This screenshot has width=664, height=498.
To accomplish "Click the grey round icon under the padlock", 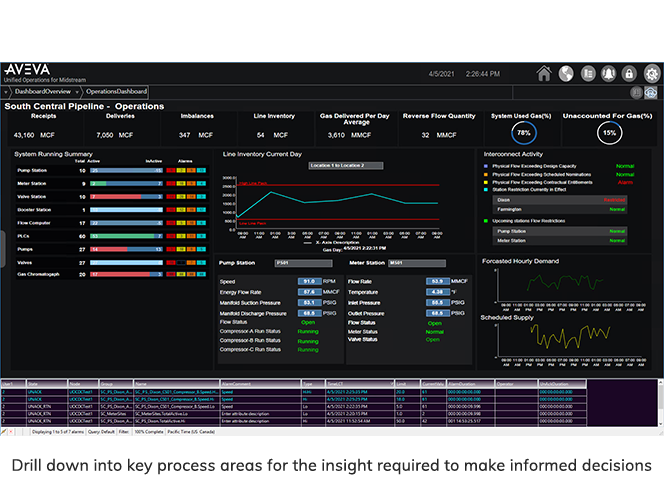I will [636, 92].
